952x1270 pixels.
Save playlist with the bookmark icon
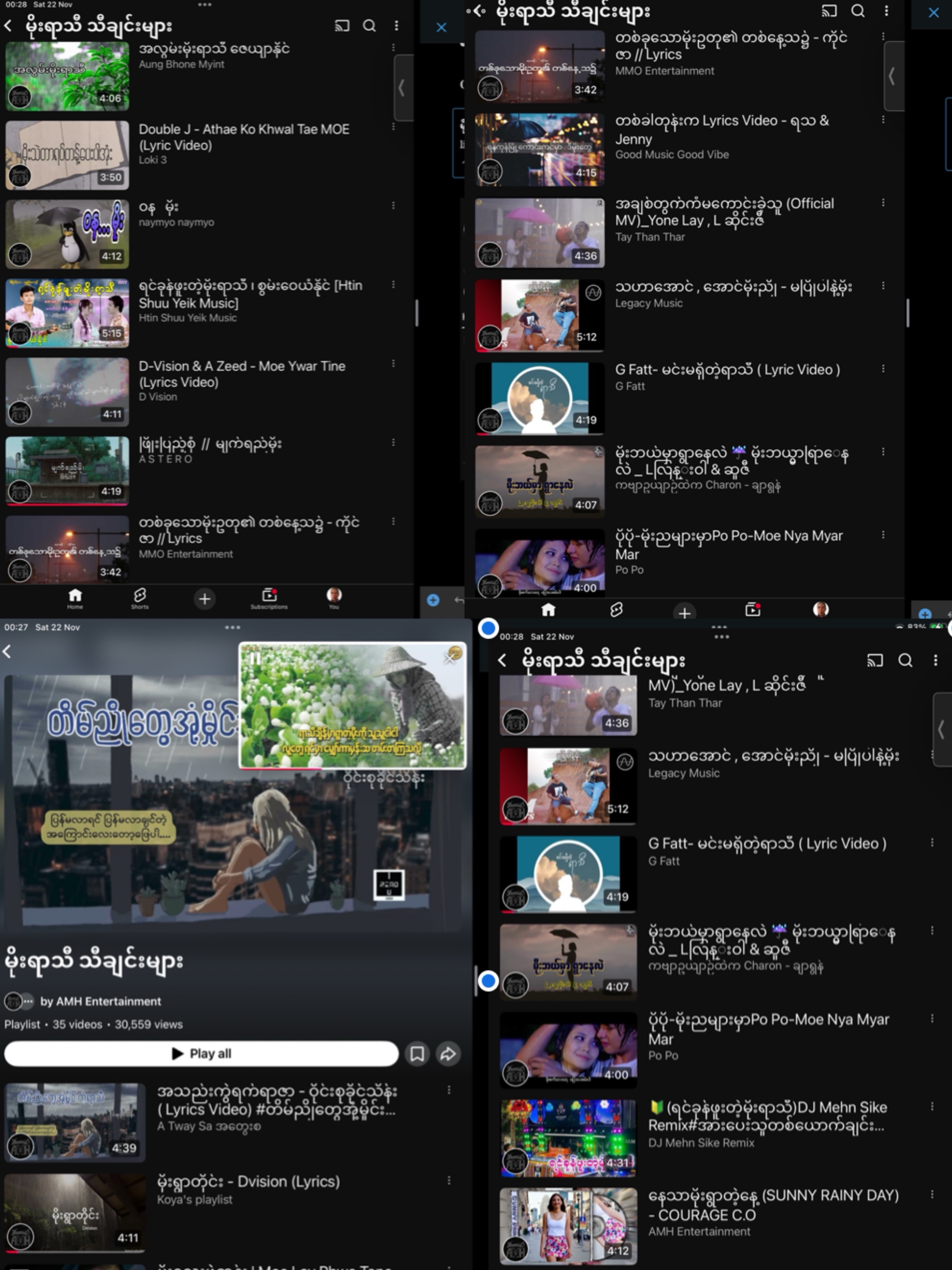[417, 1053]
